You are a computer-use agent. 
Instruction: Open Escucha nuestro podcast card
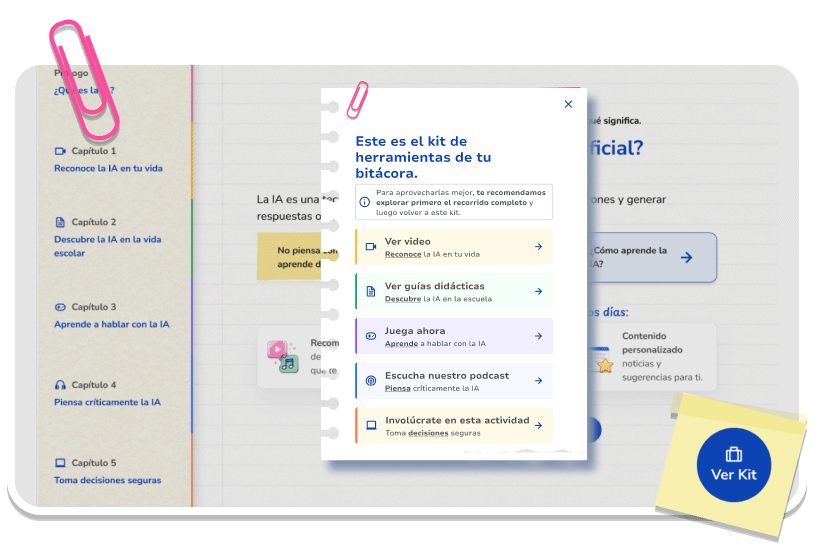pyautogui.click(x=454, y=380)
